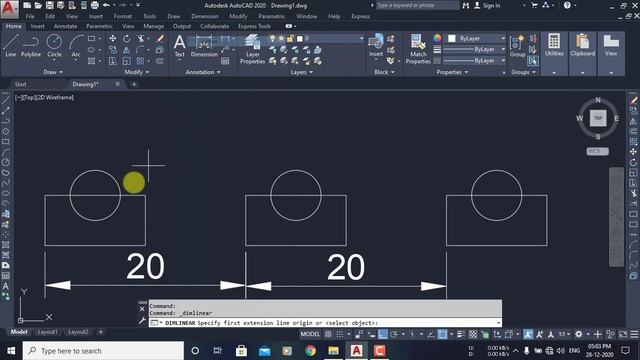Toggle object snap in status bar
The height and width of the screenshot is (360, 640).
click(442, 334)
